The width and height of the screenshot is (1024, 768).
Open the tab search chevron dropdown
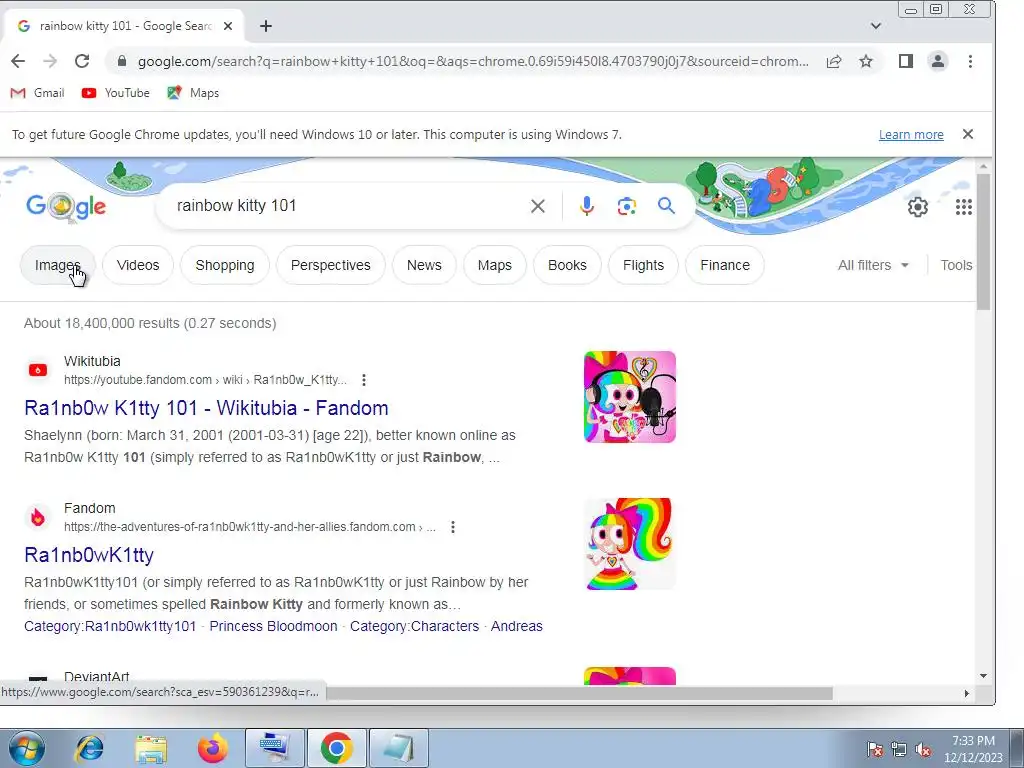[x=876, y=26]
